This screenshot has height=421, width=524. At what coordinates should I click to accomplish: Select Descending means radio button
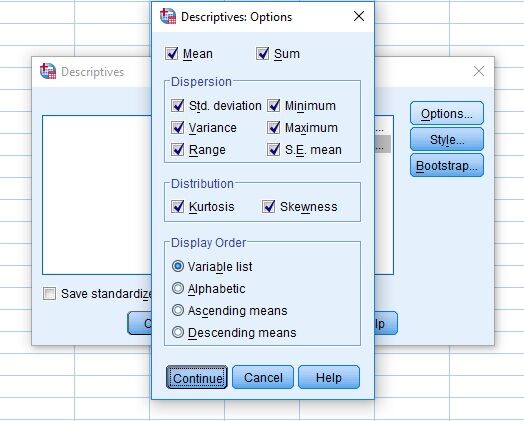(x=178, y=332)
